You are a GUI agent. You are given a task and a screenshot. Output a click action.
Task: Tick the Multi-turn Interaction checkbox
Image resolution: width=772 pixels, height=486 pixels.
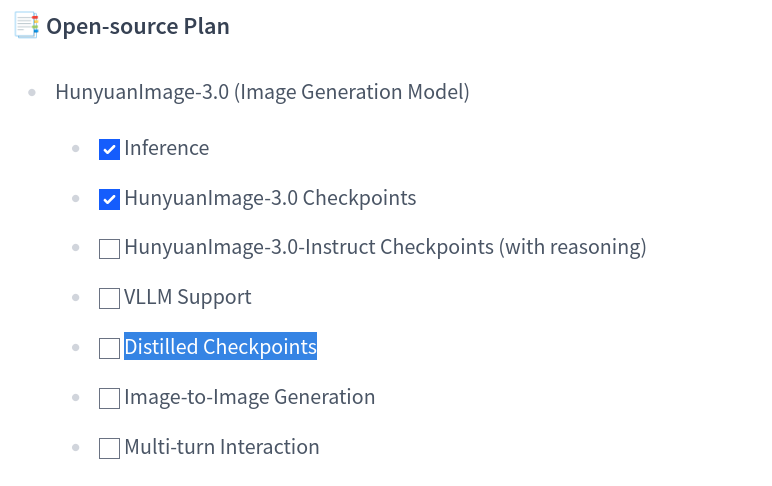[x=109, y=449]
